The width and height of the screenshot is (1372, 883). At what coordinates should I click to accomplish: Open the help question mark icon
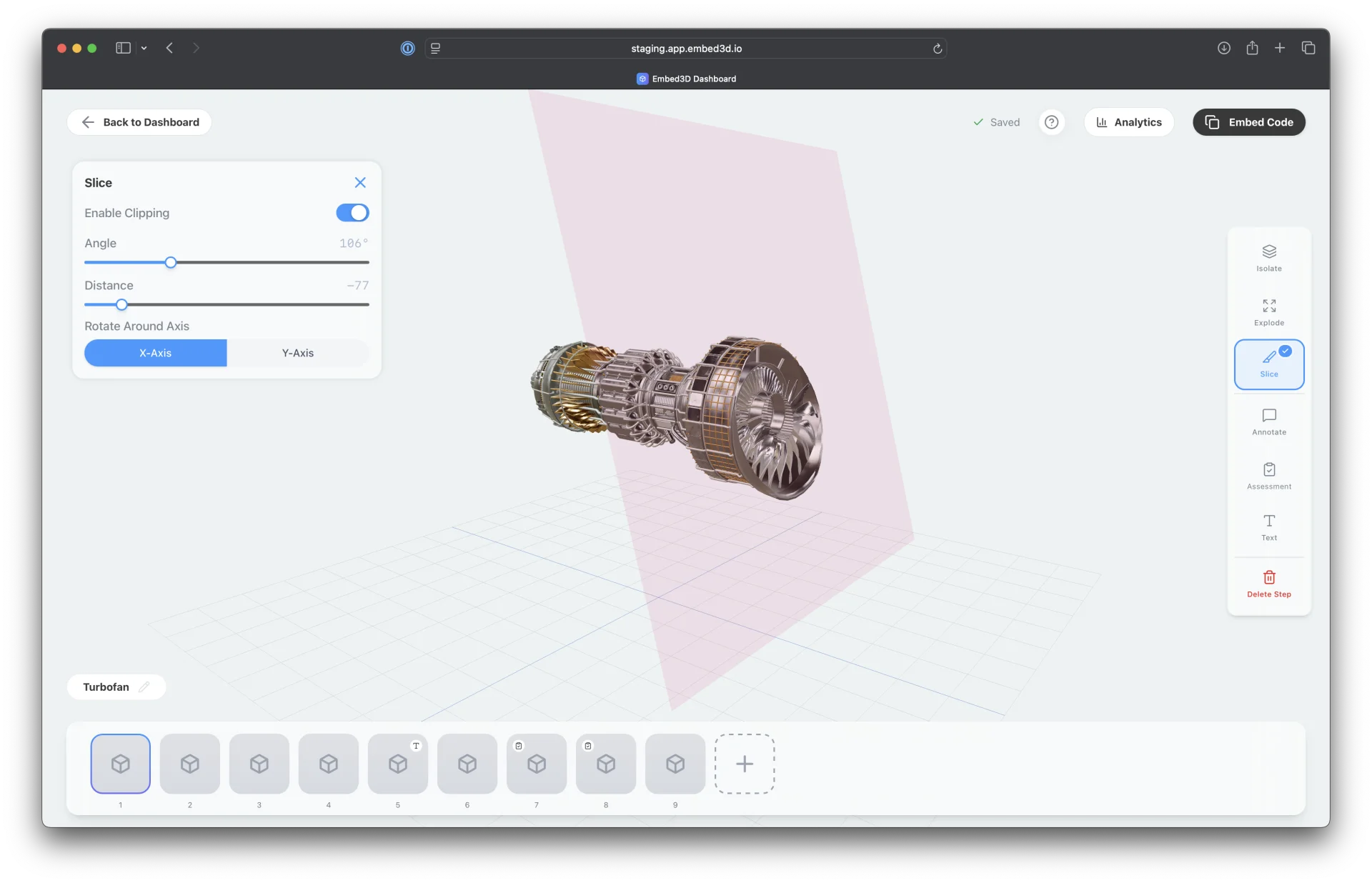coord(1051,122)
